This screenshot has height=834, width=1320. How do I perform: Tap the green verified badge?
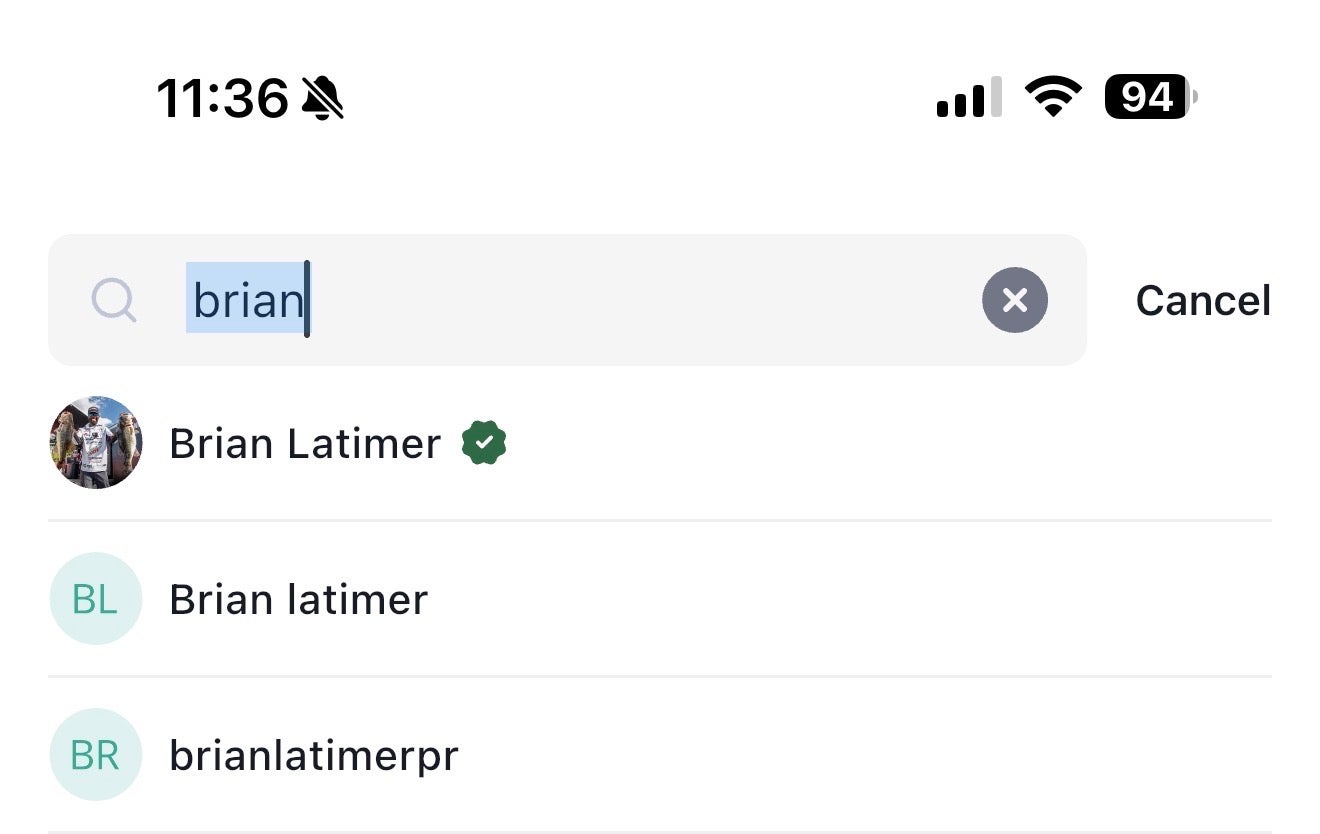(x=484, y=443)
